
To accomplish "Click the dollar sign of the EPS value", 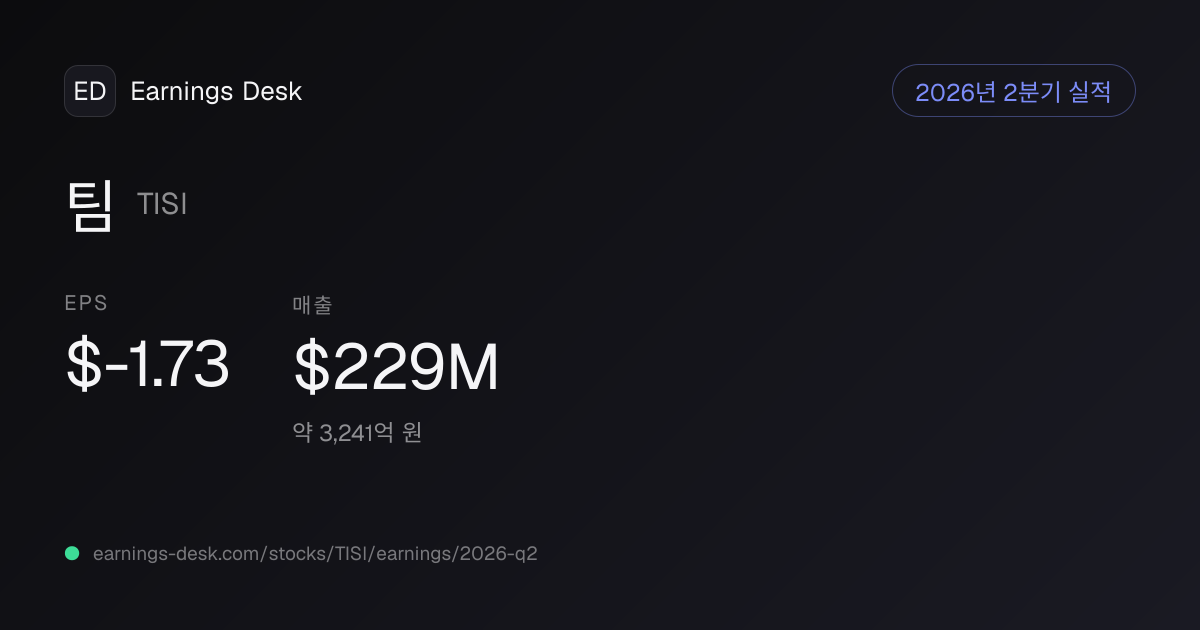I will pyautogui.click(x=82, y=364).
